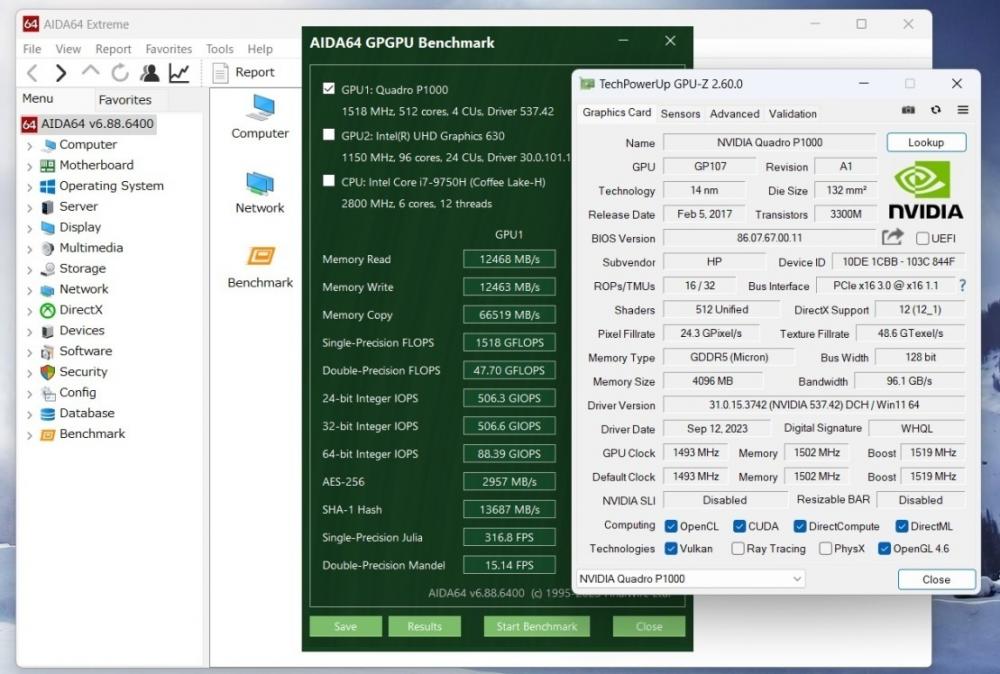
Task: Toggle the CPU Intel Core i7-9750H checkbox
Action: coord(328,180)
